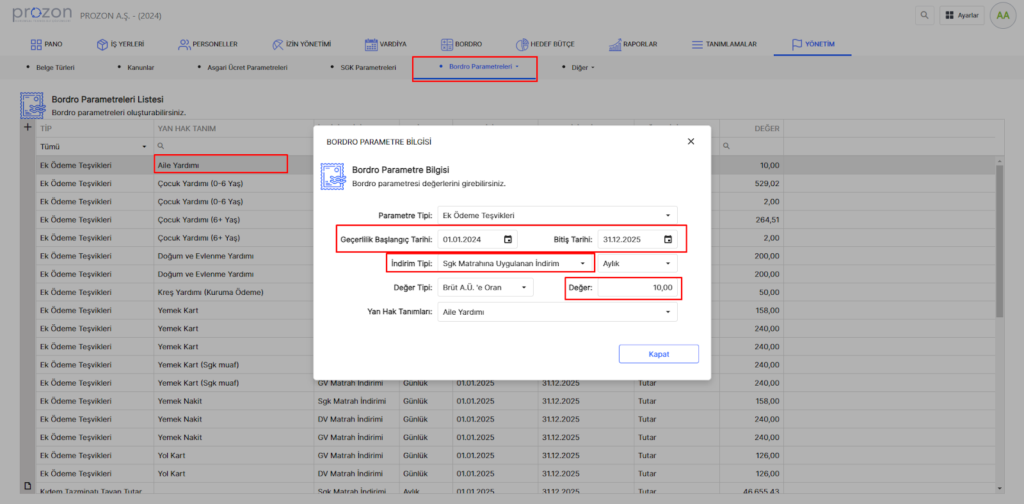Click the document icon at grid bottom-left
This screenshot has width=1024, height=504.
(x=28, y=485)
